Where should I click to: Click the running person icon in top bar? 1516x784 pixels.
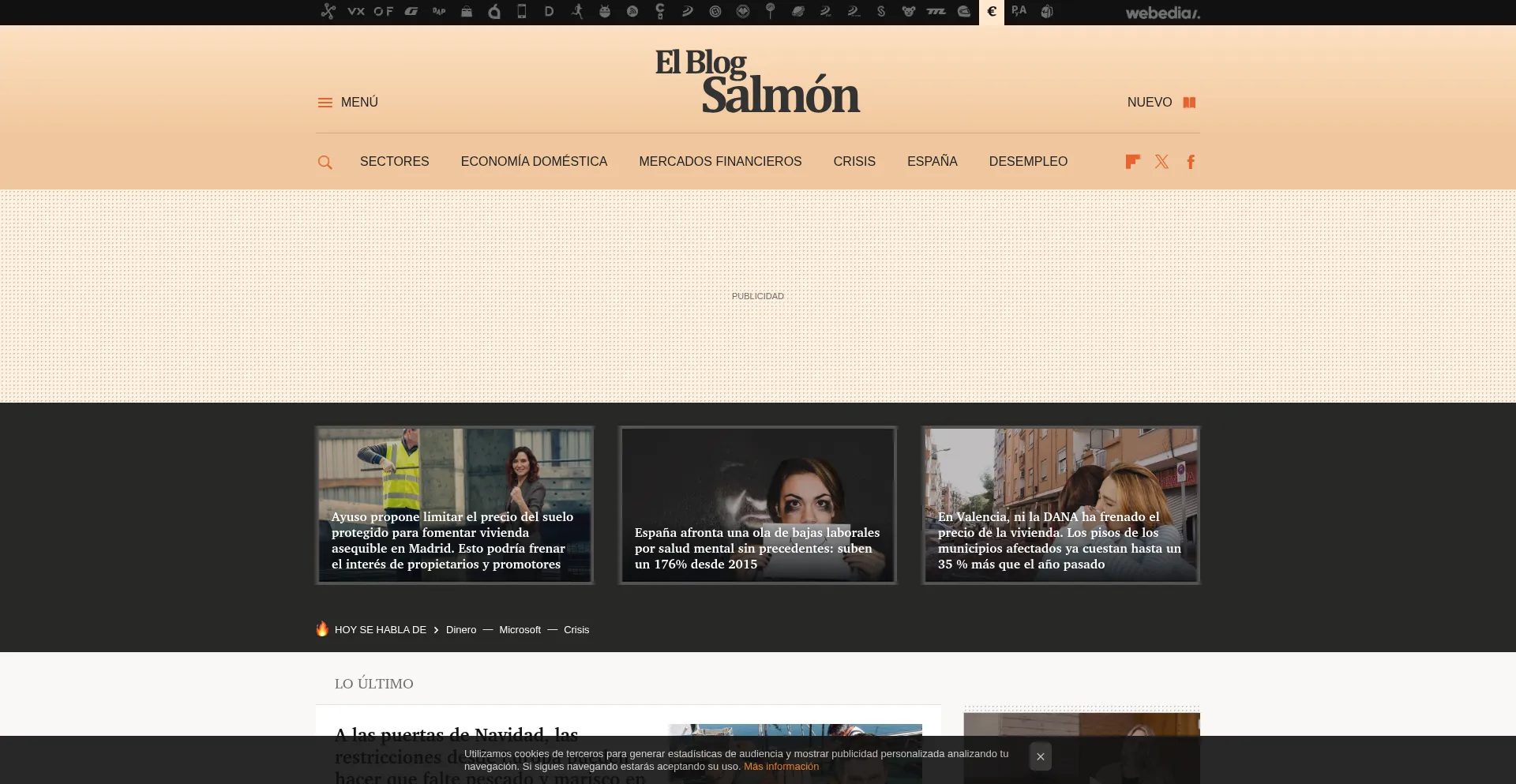point(577,11)
